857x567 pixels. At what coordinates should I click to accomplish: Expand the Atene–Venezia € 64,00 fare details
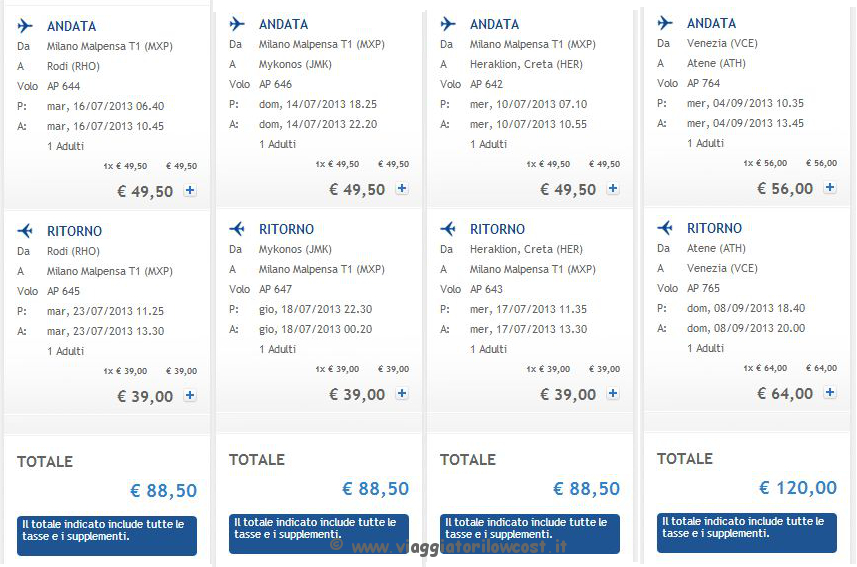pyautogui.click(x=830, y=392)
